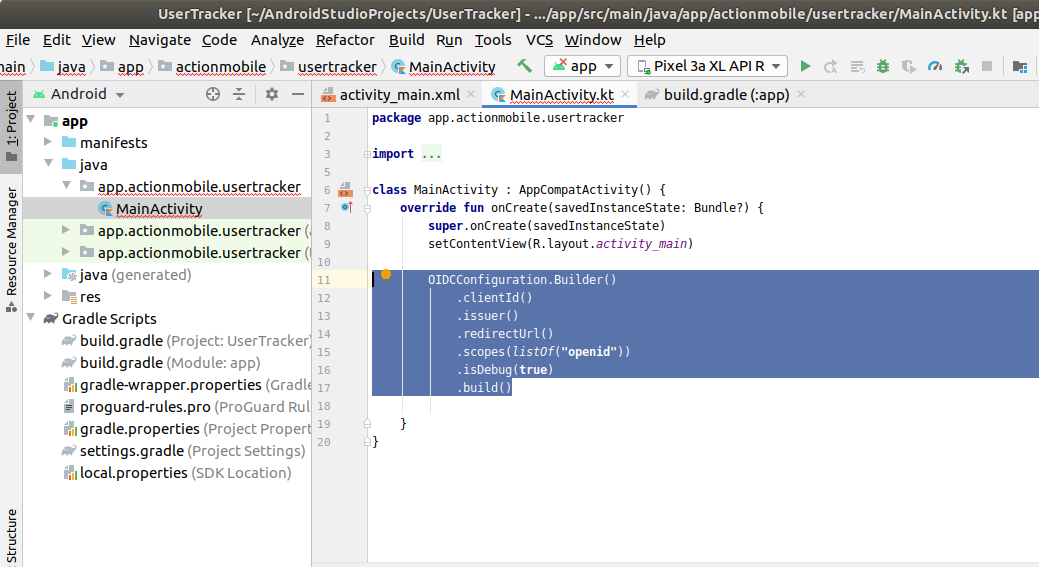Viewport: 1039px width, 567px height.
Task: Click the orange intention bulb on line 11
Action: (386, 274)
